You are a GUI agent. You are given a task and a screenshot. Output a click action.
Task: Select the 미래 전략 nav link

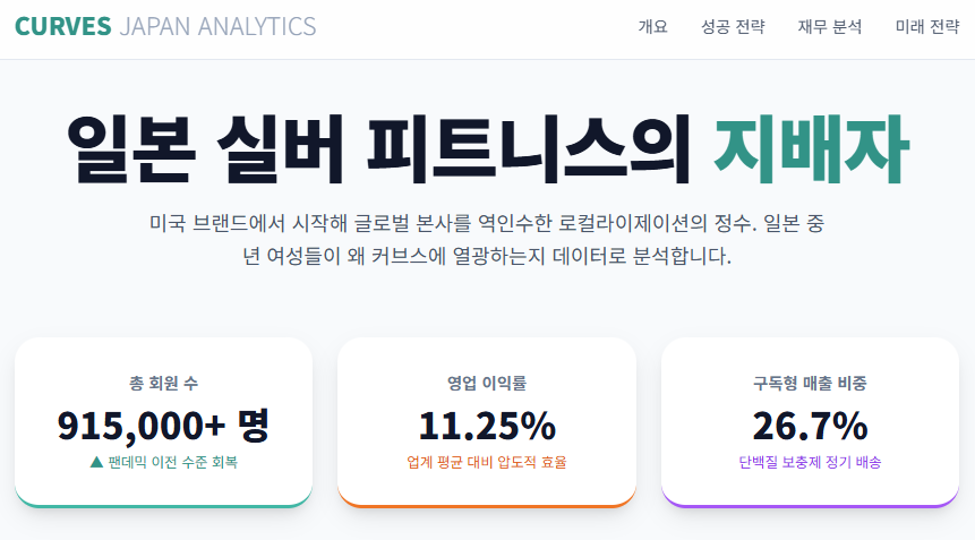[927, 27]
